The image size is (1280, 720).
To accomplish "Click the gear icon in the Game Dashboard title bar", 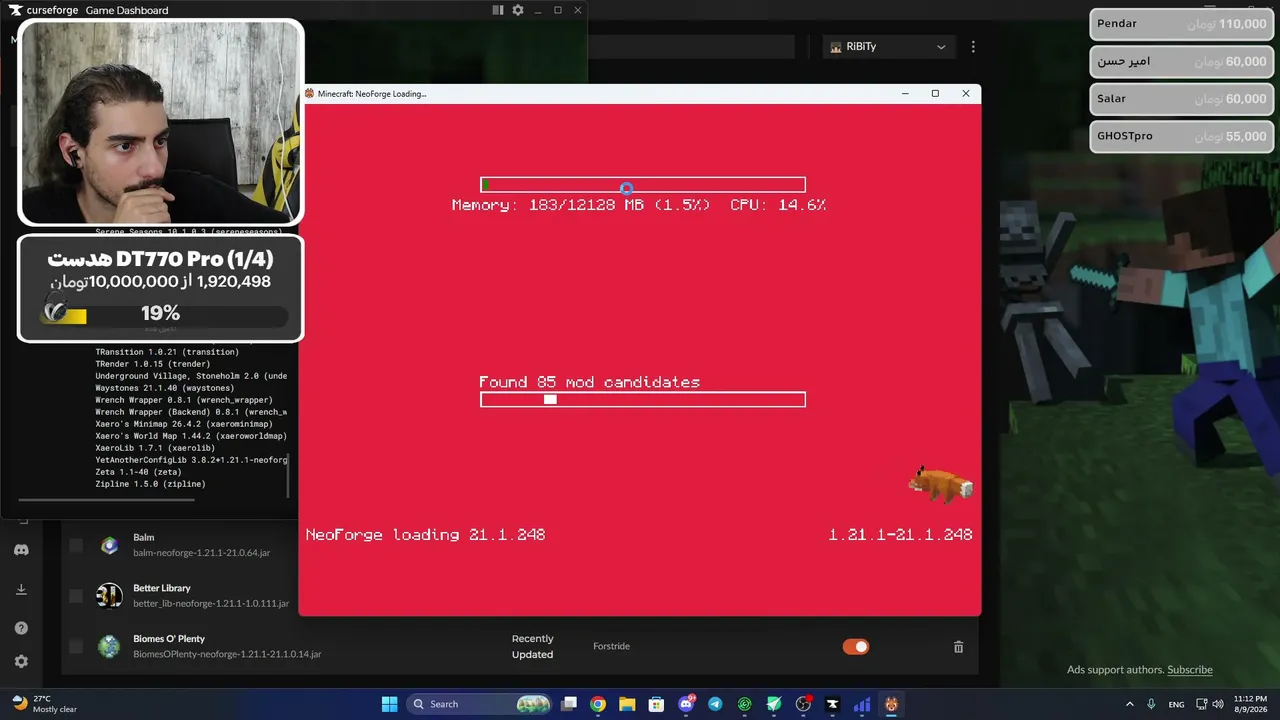I will pyautogui.click(x=518, y=10).
